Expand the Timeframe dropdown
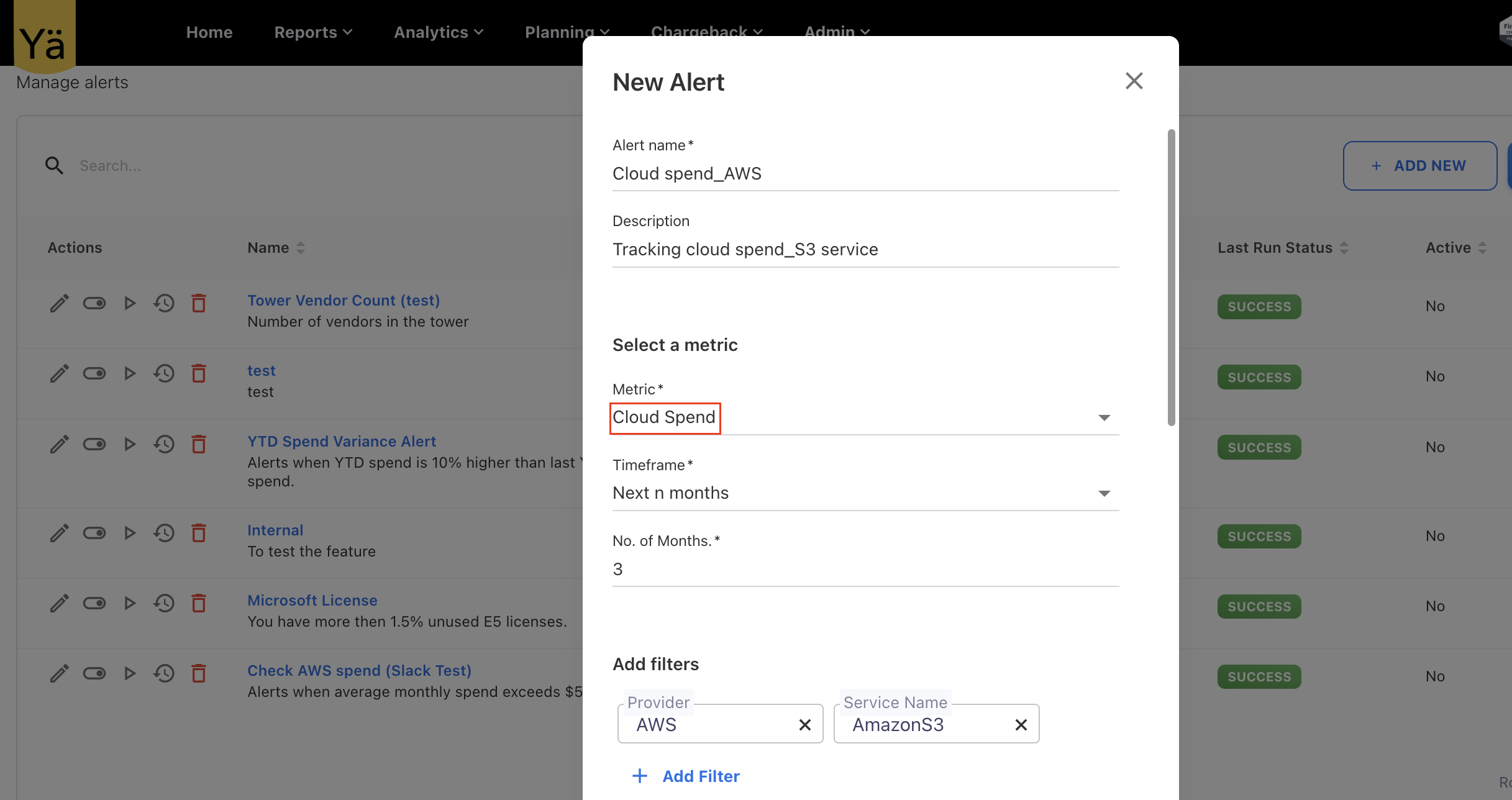This screenshot has height=800, width=1512. point(1103,493)
